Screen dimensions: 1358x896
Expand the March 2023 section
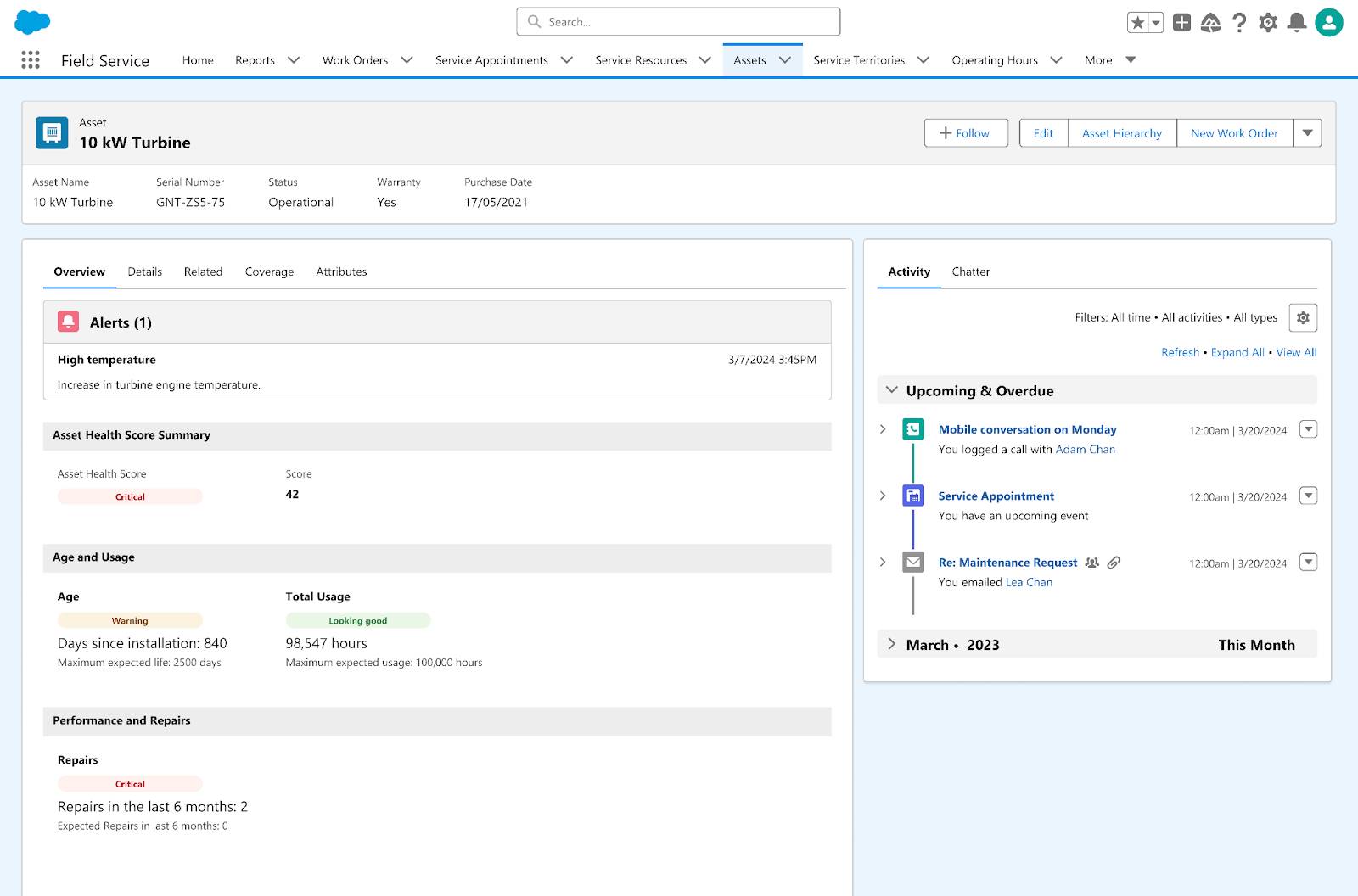[x=891, y=644]
